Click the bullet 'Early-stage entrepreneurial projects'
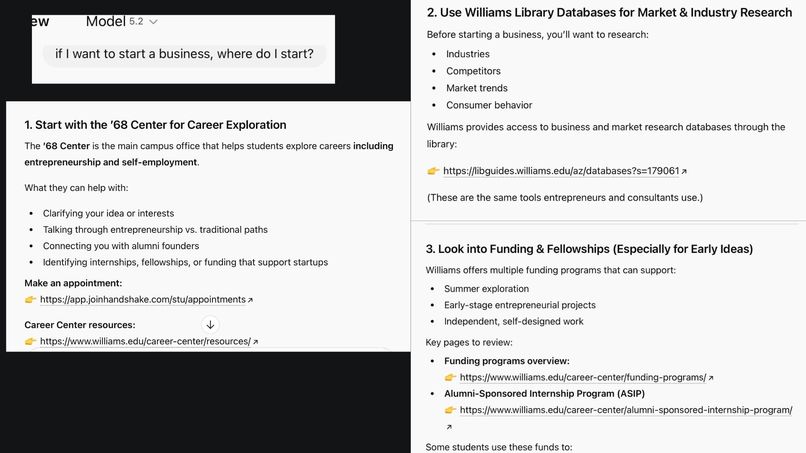Viewport: 806px width, 453px height. coord(520,305)
